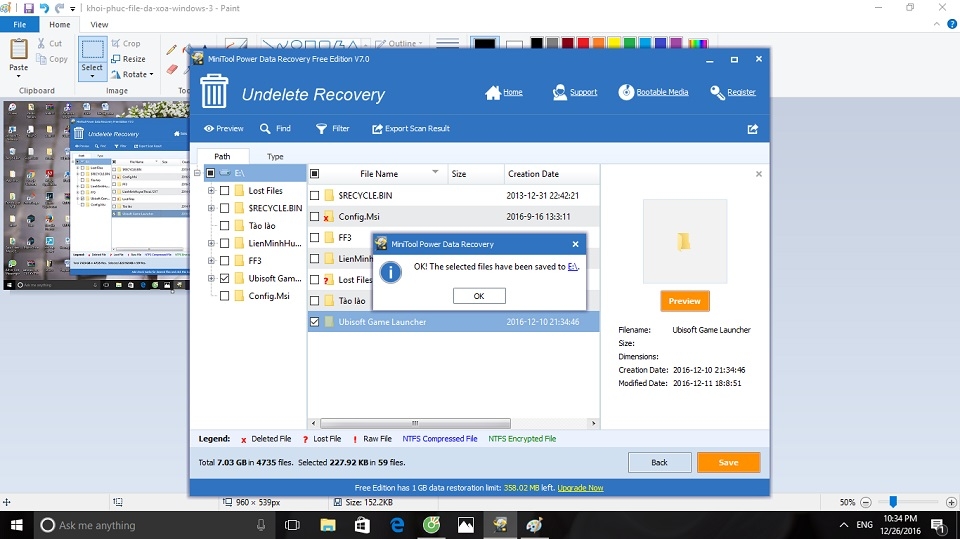Click Copy in the Clipboard group
Image resolution: width=960 pixels, height=539 pixels.
point(52,59)
